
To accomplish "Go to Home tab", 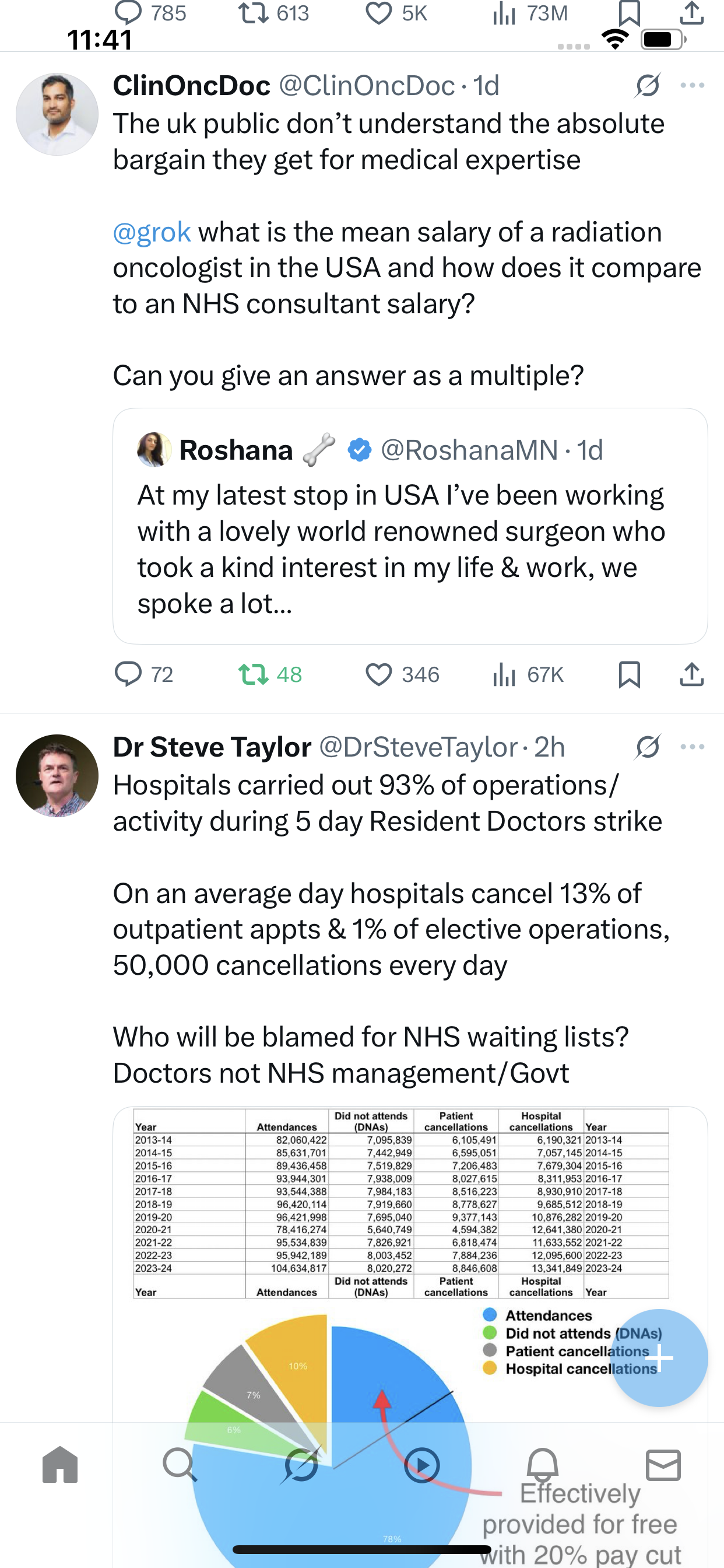I will 60,1465.
